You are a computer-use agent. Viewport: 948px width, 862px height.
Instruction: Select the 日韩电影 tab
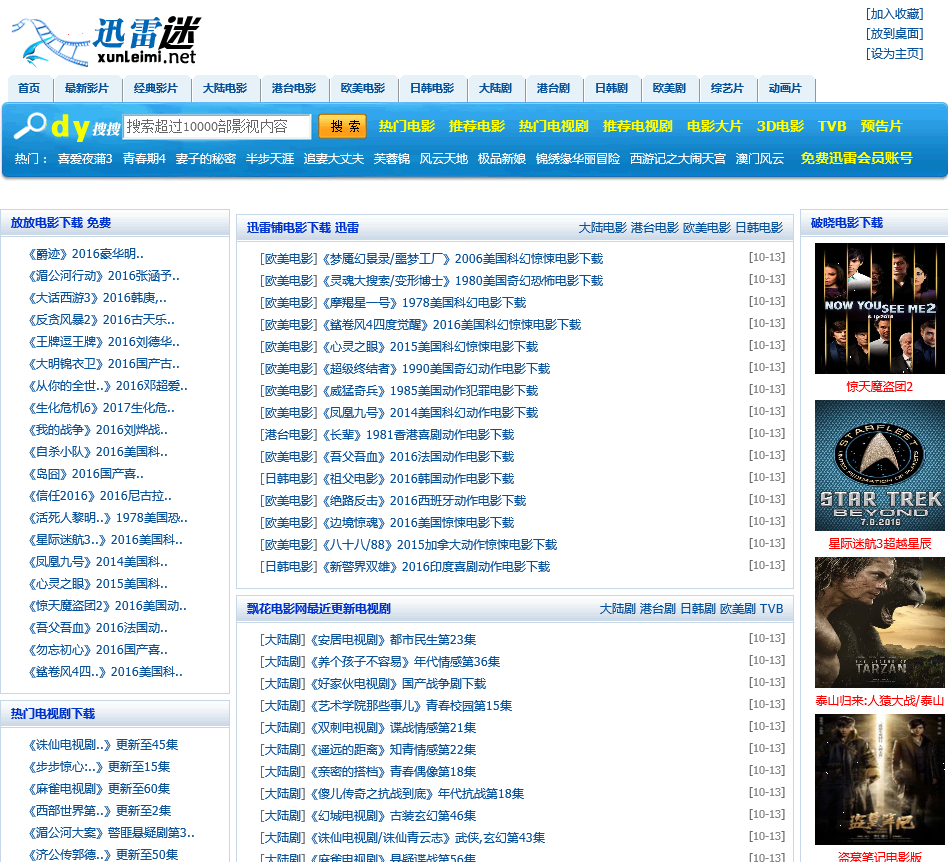point(432,89)
